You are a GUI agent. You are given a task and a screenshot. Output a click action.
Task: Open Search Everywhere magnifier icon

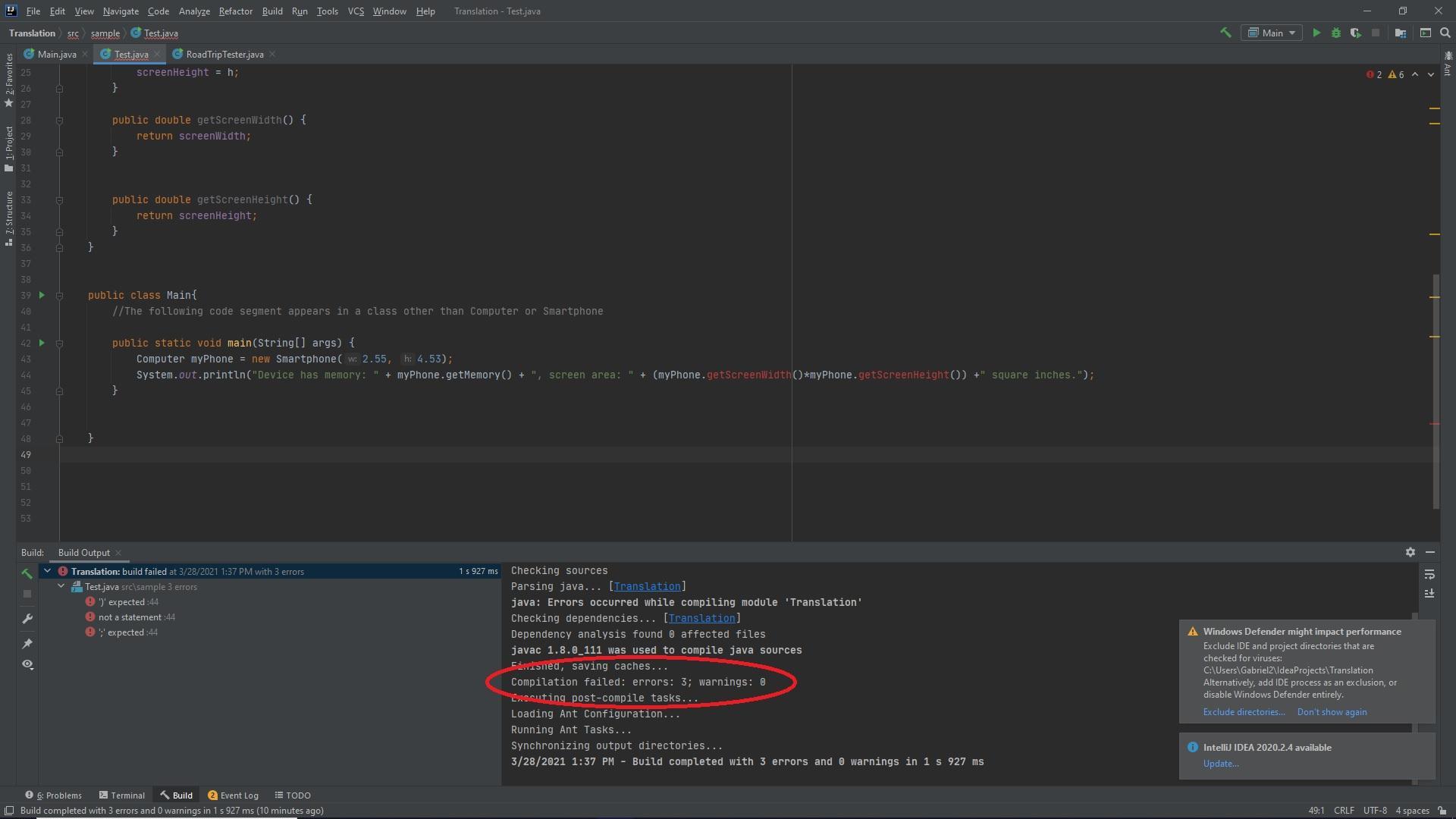1445,33
